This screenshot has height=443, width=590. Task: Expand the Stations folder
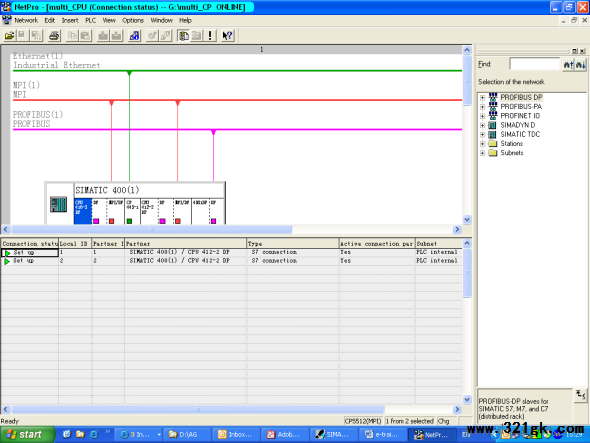482,144
